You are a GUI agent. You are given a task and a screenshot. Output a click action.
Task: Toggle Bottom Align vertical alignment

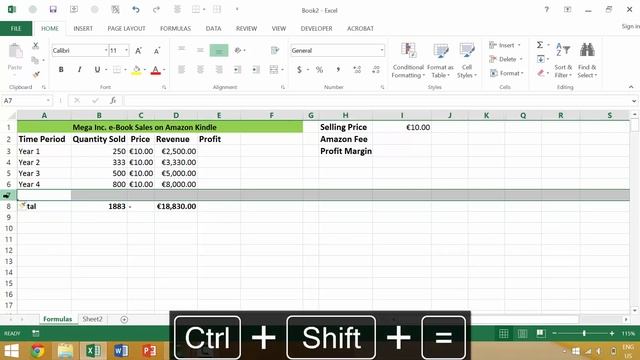(219, 50)
